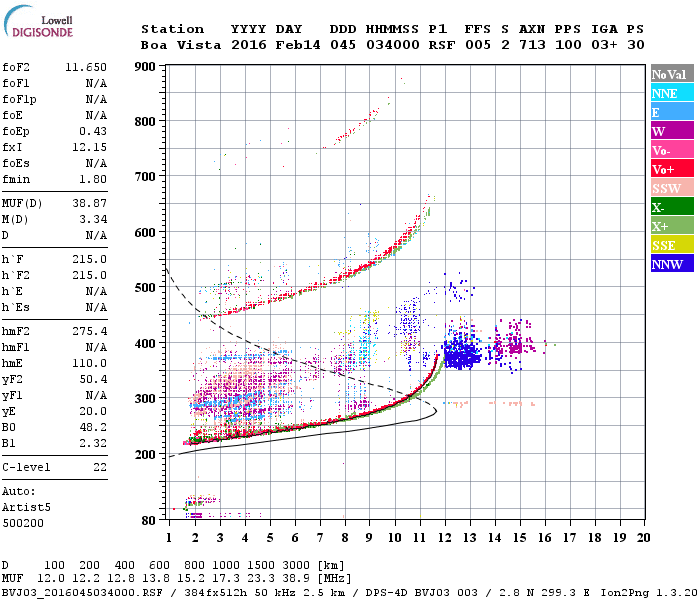The image size is (700, 600).
Task: Click the 500200 text under Artist5
Action: click(23, 523)
